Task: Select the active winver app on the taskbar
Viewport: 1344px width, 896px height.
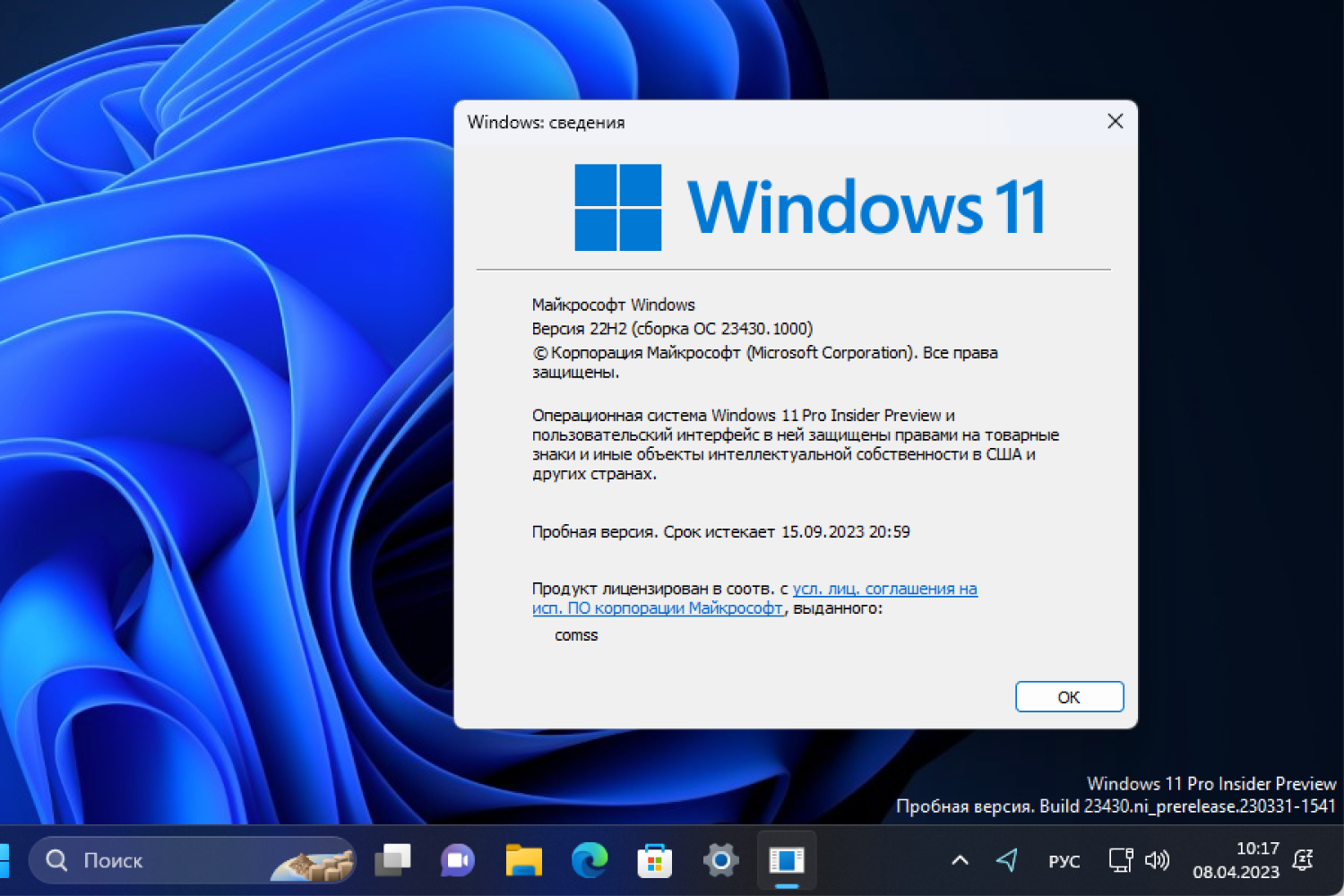Action: tap(786, 858)
